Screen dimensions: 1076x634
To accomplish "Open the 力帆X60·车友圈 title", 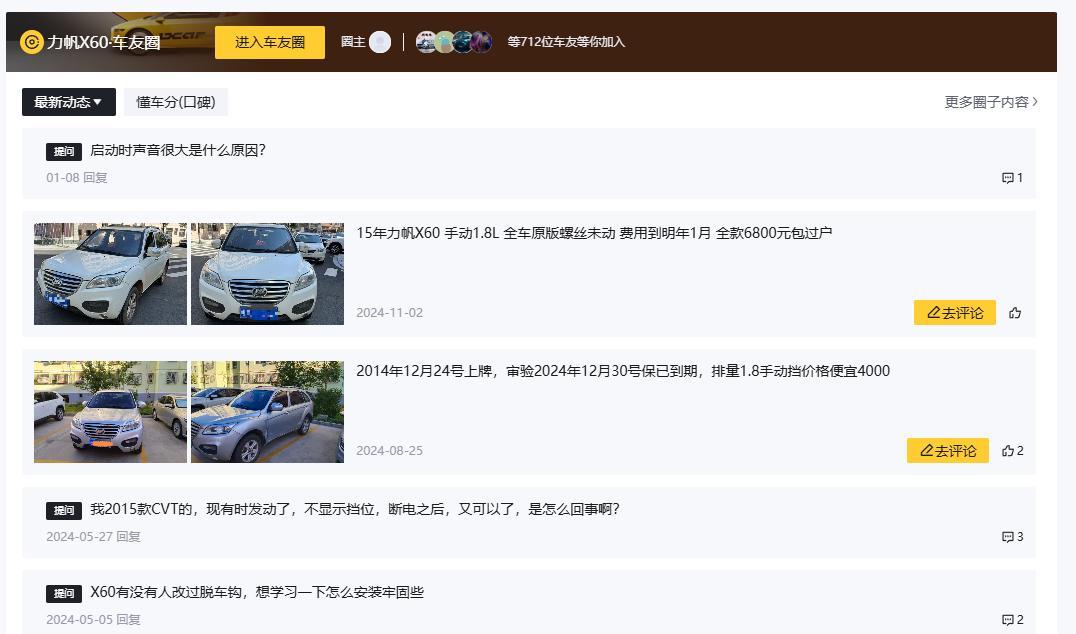I will tap(104, 43).
